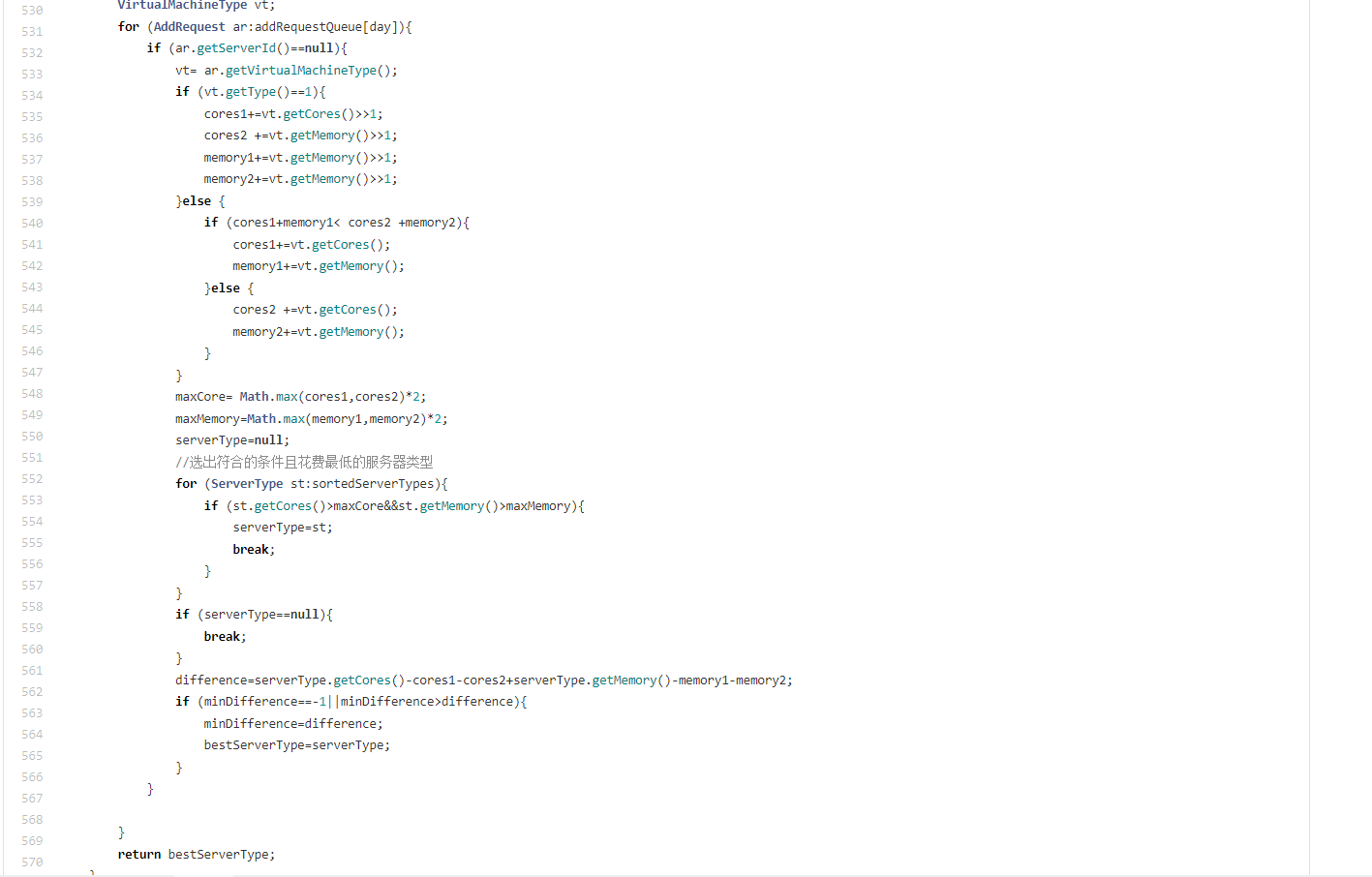
Task: Click the 'vt= ar.getVirtualMachineType();' line
Action: [287, 71]
